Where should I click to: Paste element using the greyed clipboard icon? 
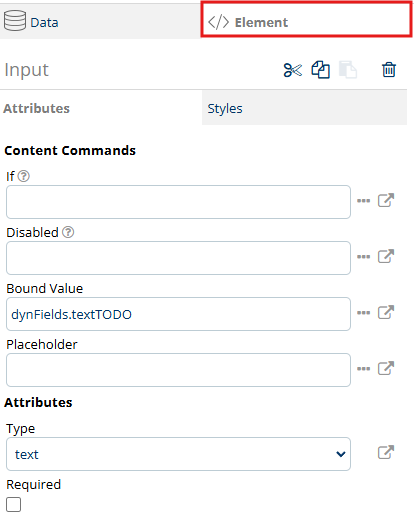tap(348, 70)
